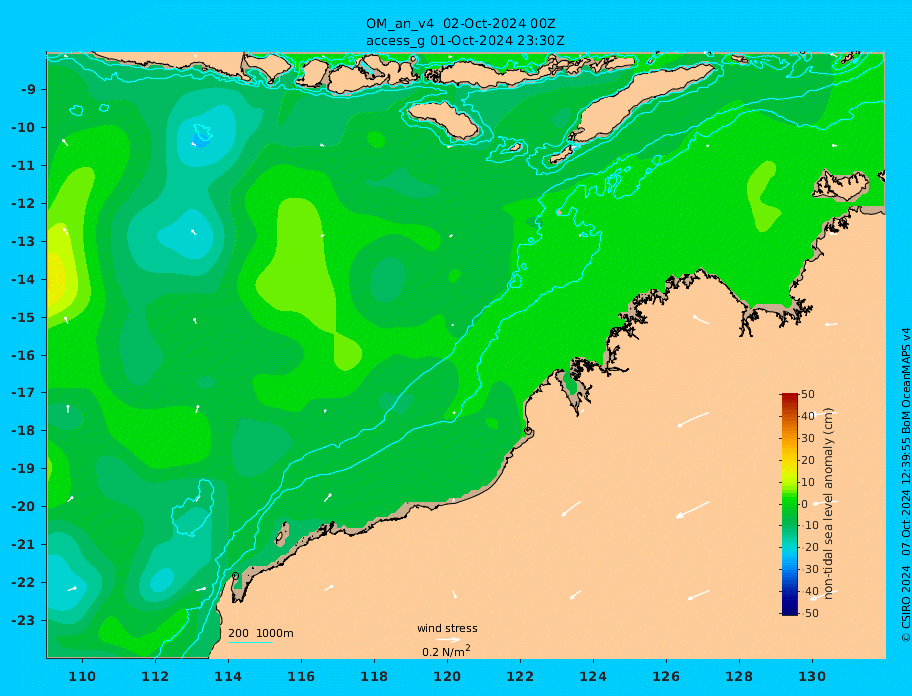This screenshot has height=696, width=912.
Task: Click the latitude label -13 on the left axis
Action: point(23,241)
